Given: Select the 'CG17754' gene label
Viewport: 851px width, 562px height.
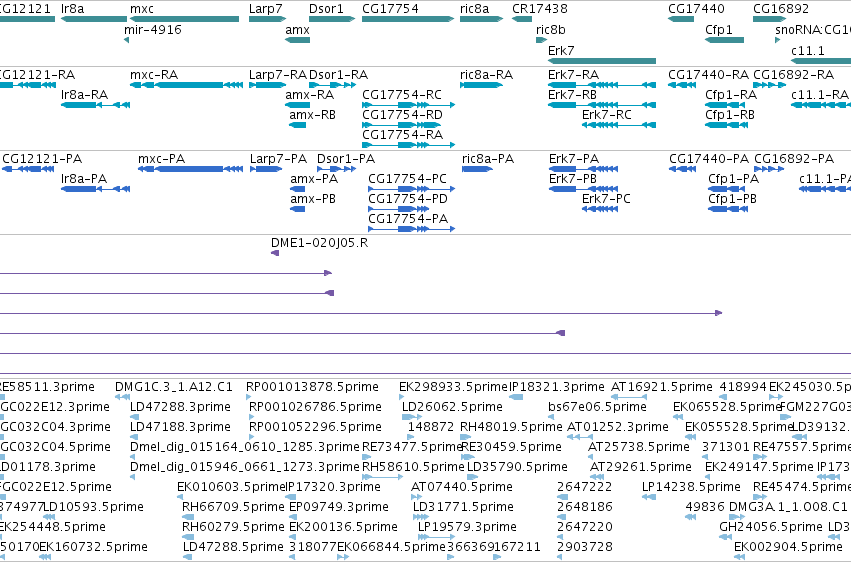Looking at the screenshot, I should [390, 9].
